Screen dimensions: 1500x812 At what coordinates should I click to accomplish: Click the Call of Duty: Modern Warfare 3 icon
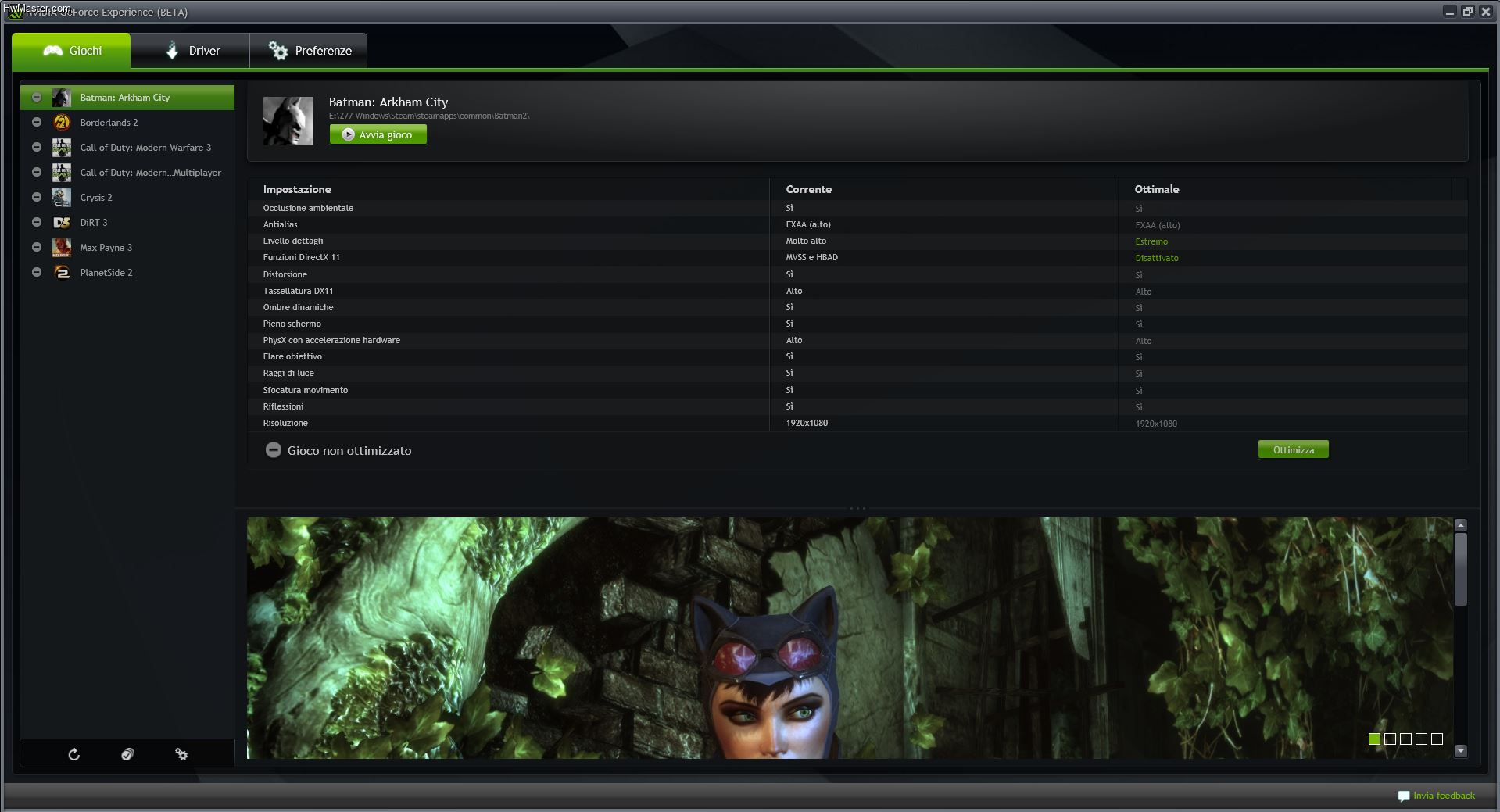(62, 148)
